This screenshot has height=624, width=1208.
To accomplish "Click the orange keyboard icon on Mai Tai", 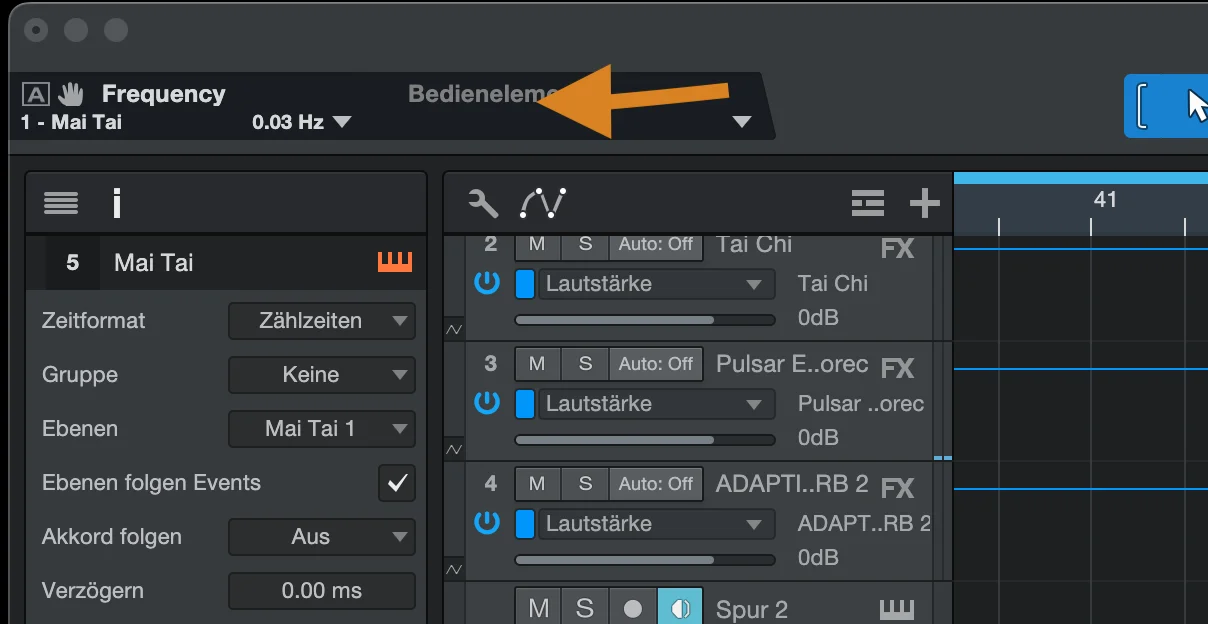I will tap(395, 262).
